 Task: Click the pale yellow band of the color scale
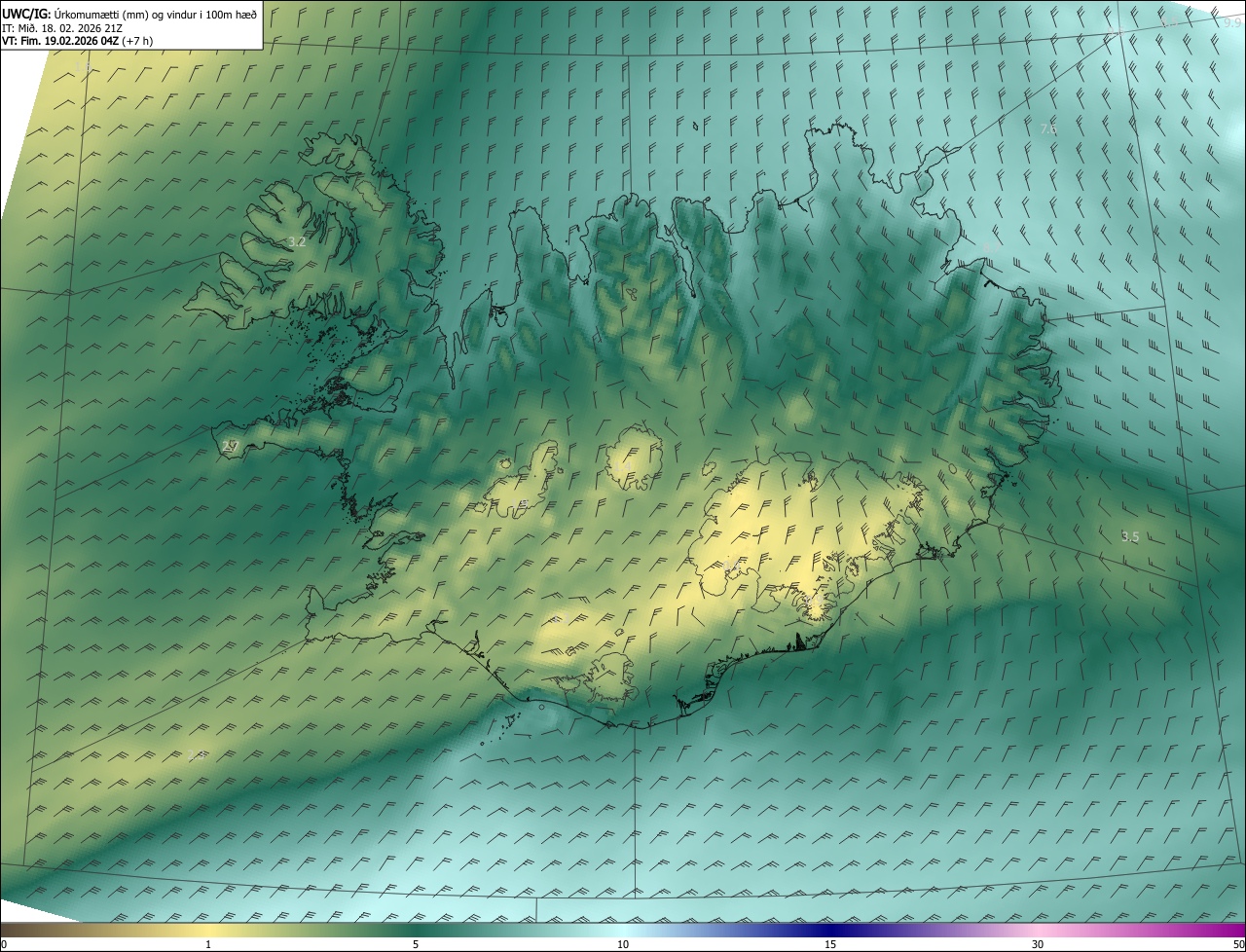(208, 930)
